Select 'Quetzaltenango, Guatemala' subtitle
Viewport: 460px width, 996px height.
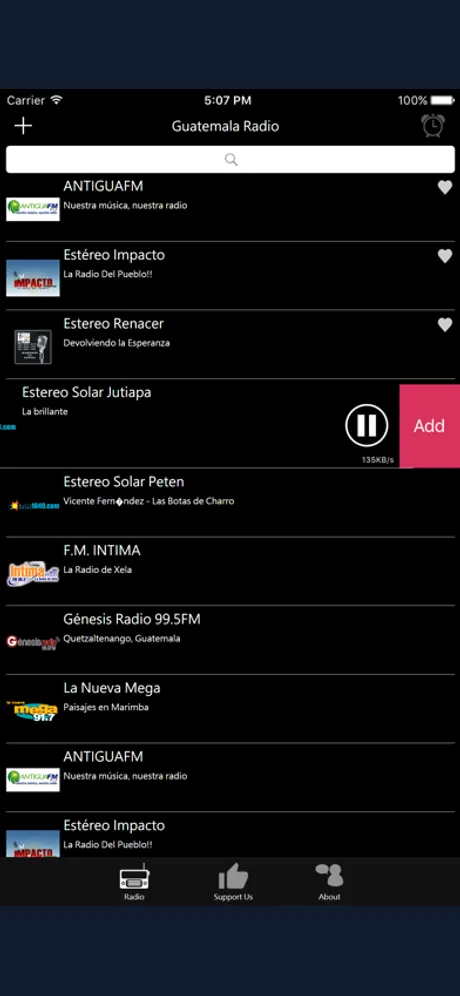point(122,638)
